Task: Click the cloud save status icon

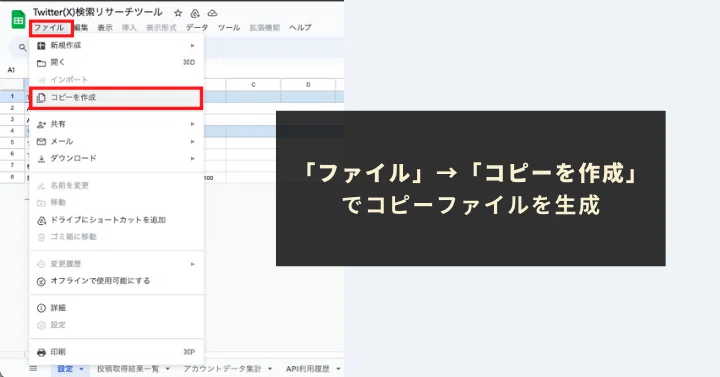Action: pyautogui.click(x=212, y=13)
